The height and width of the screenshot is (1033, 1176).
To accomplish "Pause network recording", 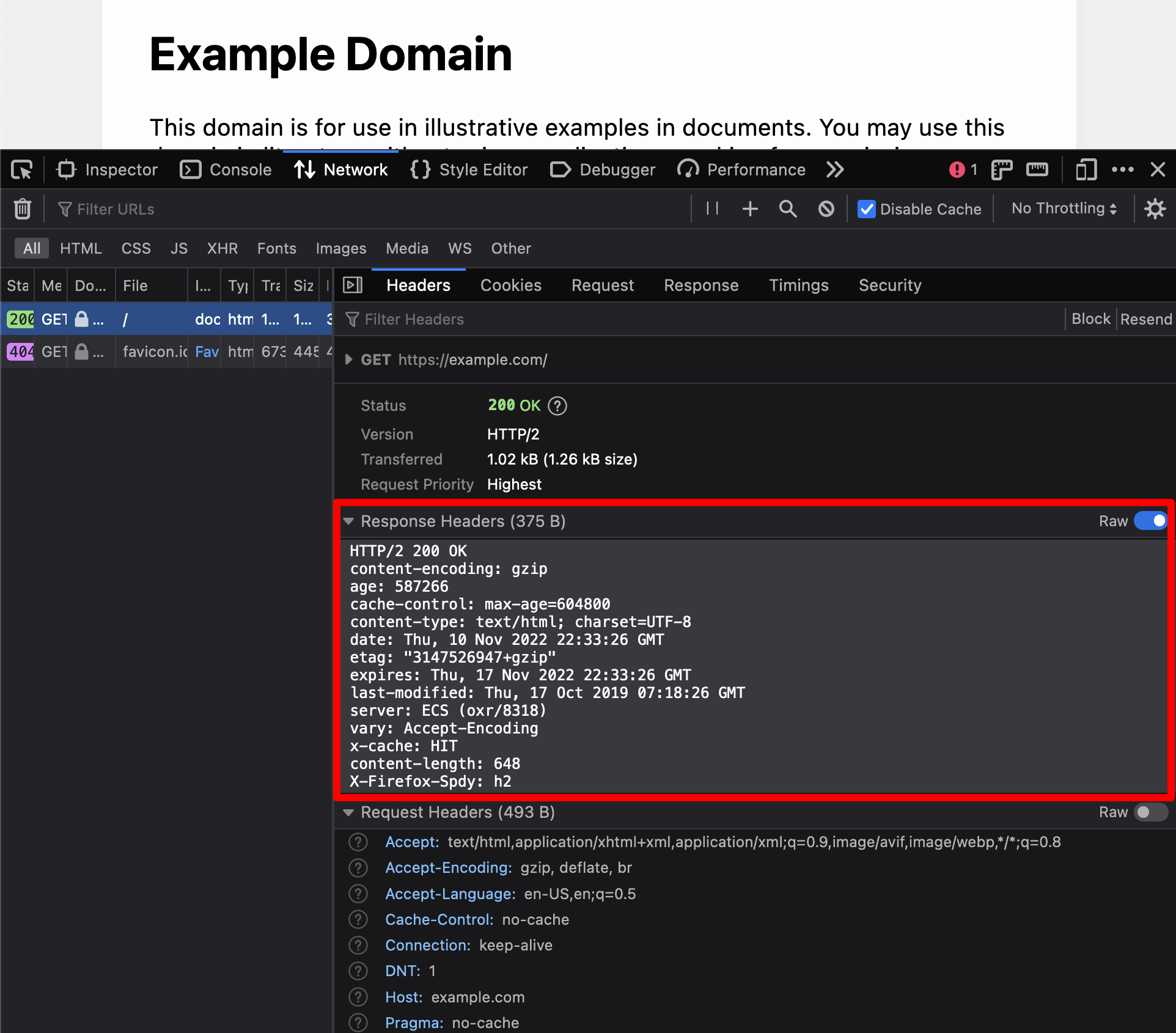I will pyautogui.click(x=712, y=209).
